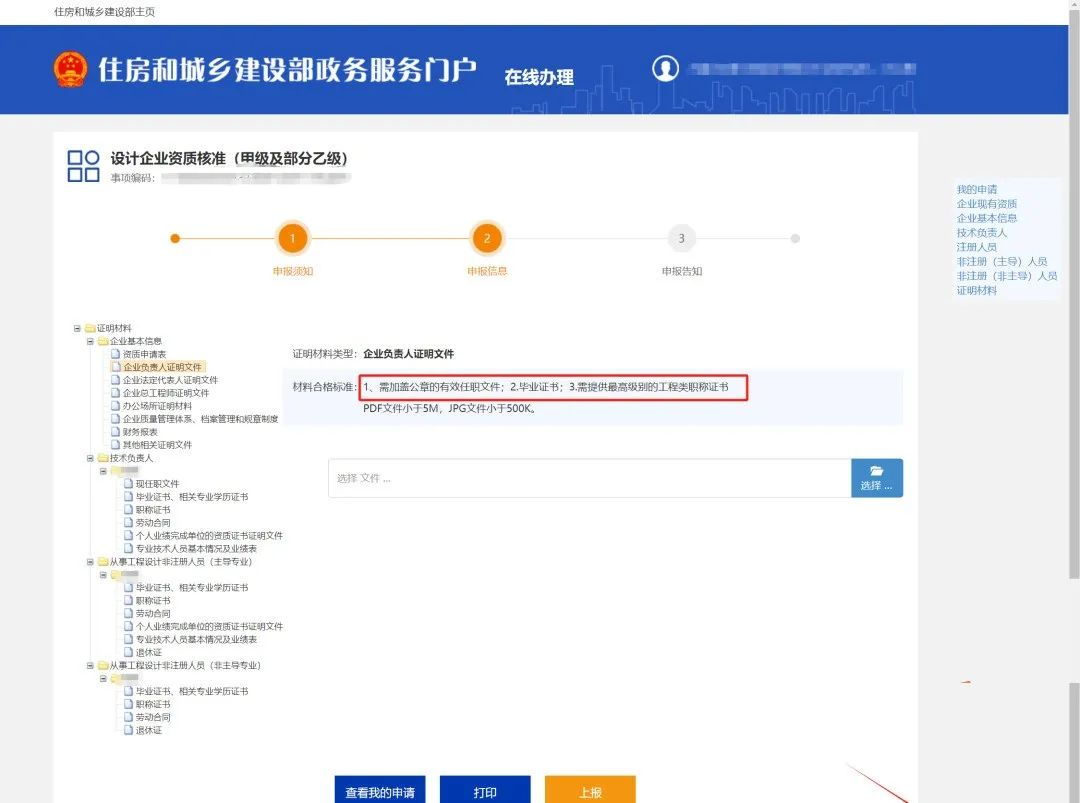Open 企业现有资质 in right sidebar

coord(986,204)
